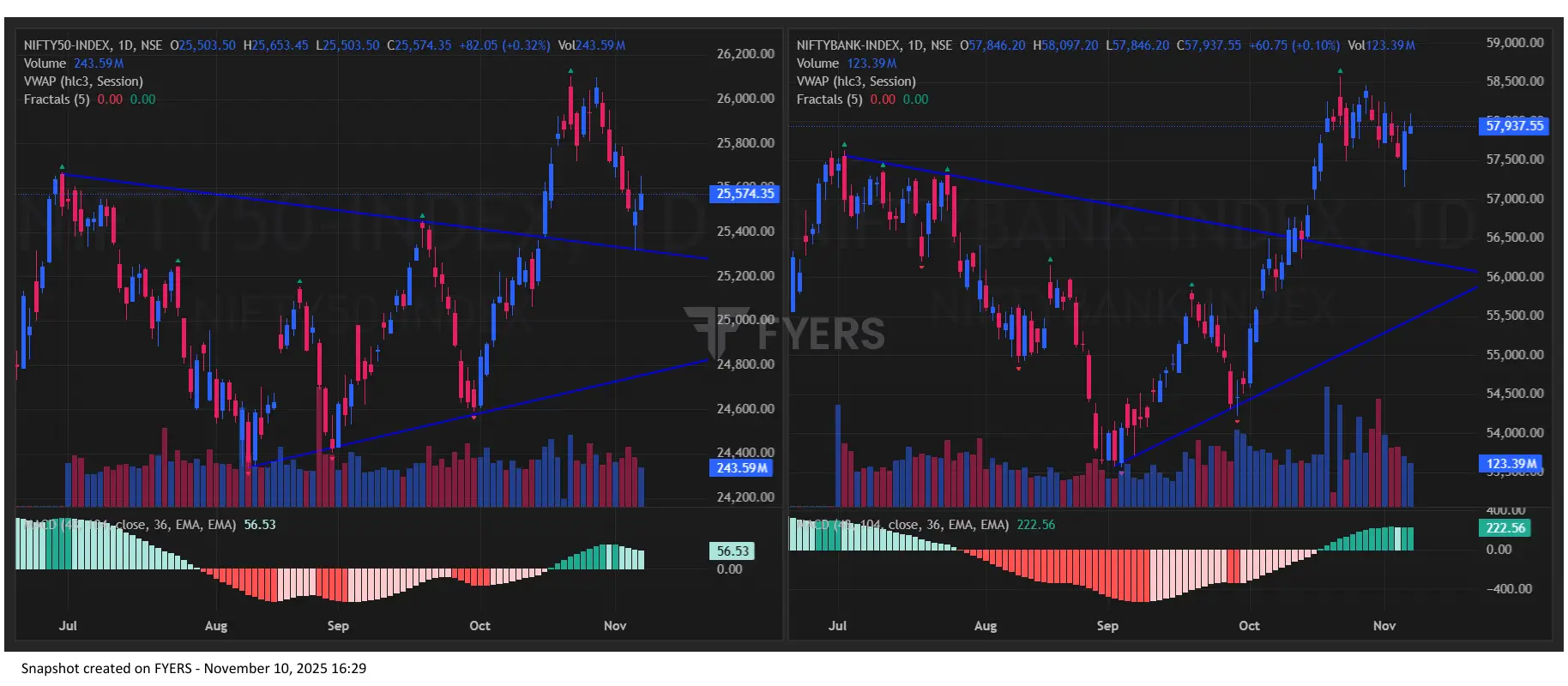This screenshot has height=686, width=1568.
Task: Click the 25,574.35 current price tag
Action: [x=745, y=194]
